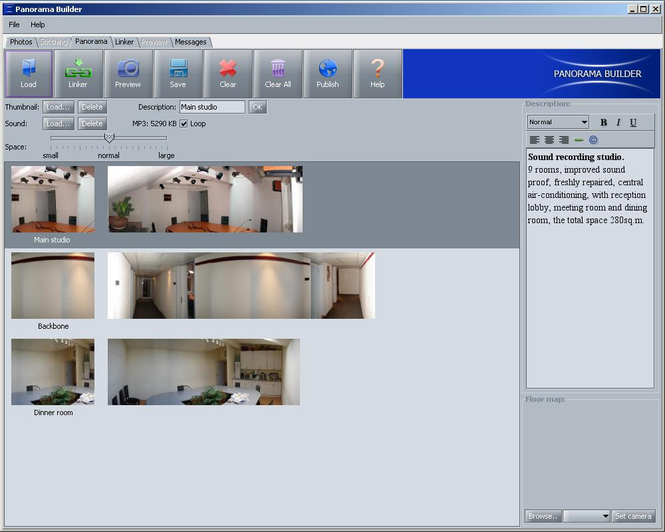Switch to the Messages tab
Image resolution: width=665 pixels, height=532 pixels.
190,42
